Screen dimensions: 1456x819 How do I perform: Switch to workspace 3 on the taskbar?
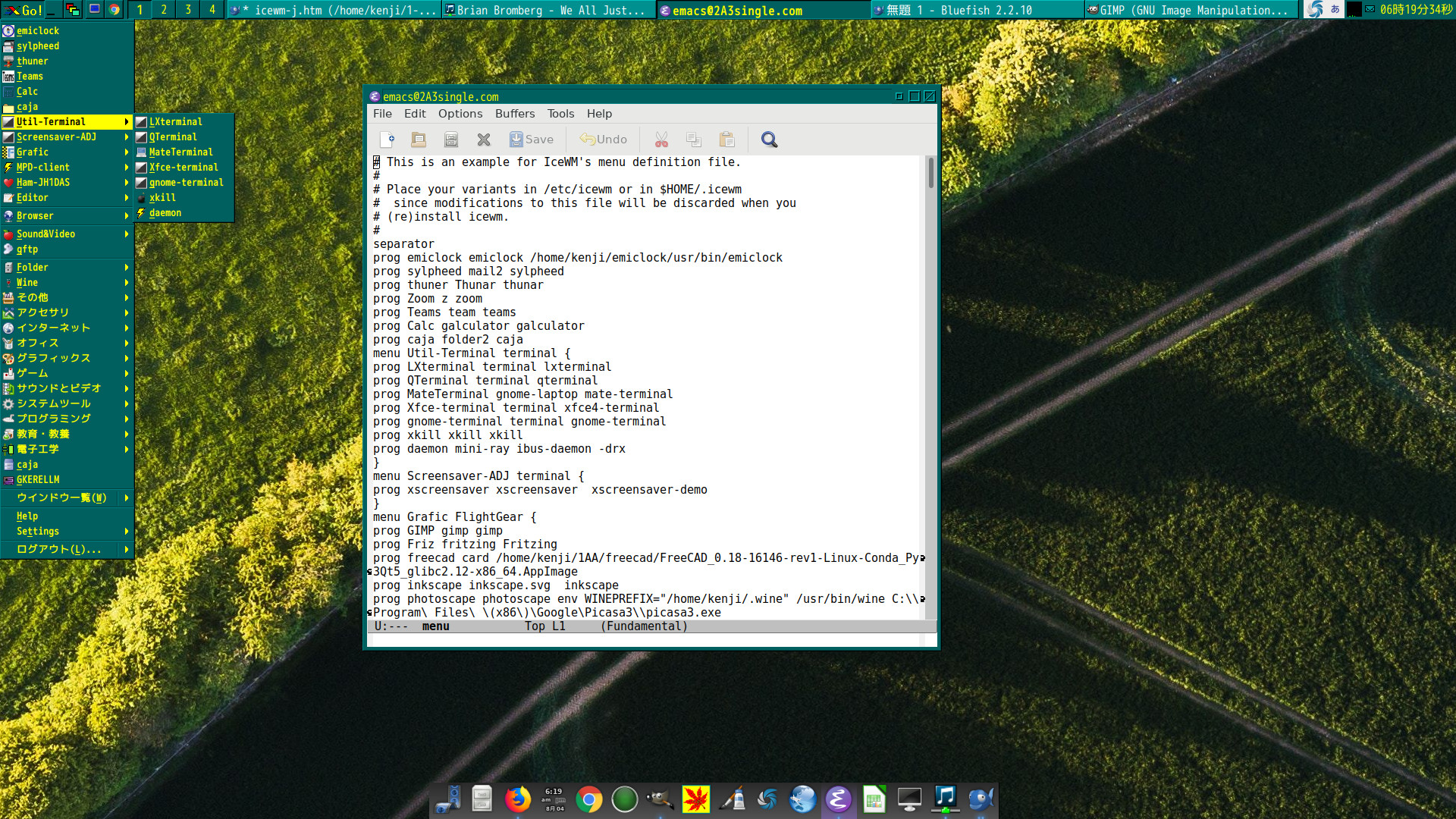188,10
